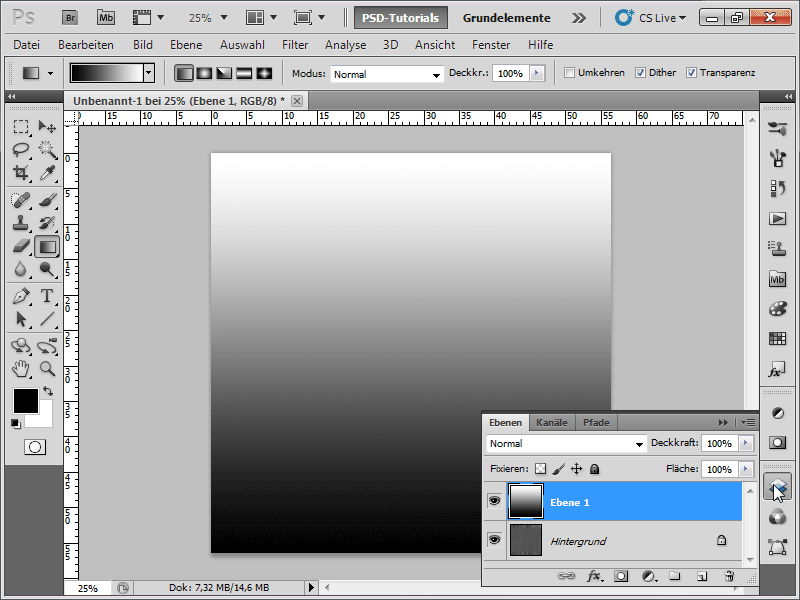Viewport: 800px width, 600px height.
Task: Open the Ebenen panel options menu
Action: 748,422
